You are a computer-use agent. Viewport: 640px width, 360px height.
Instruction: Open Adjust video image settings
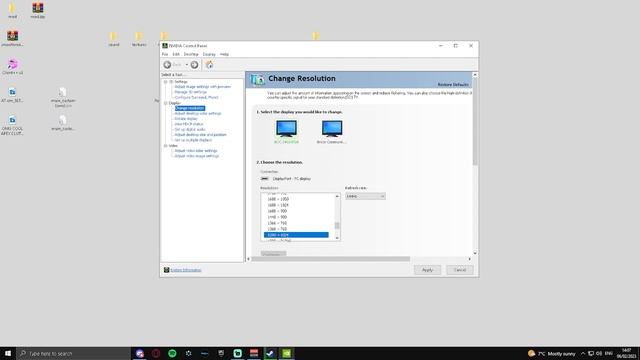click(197, 156)
